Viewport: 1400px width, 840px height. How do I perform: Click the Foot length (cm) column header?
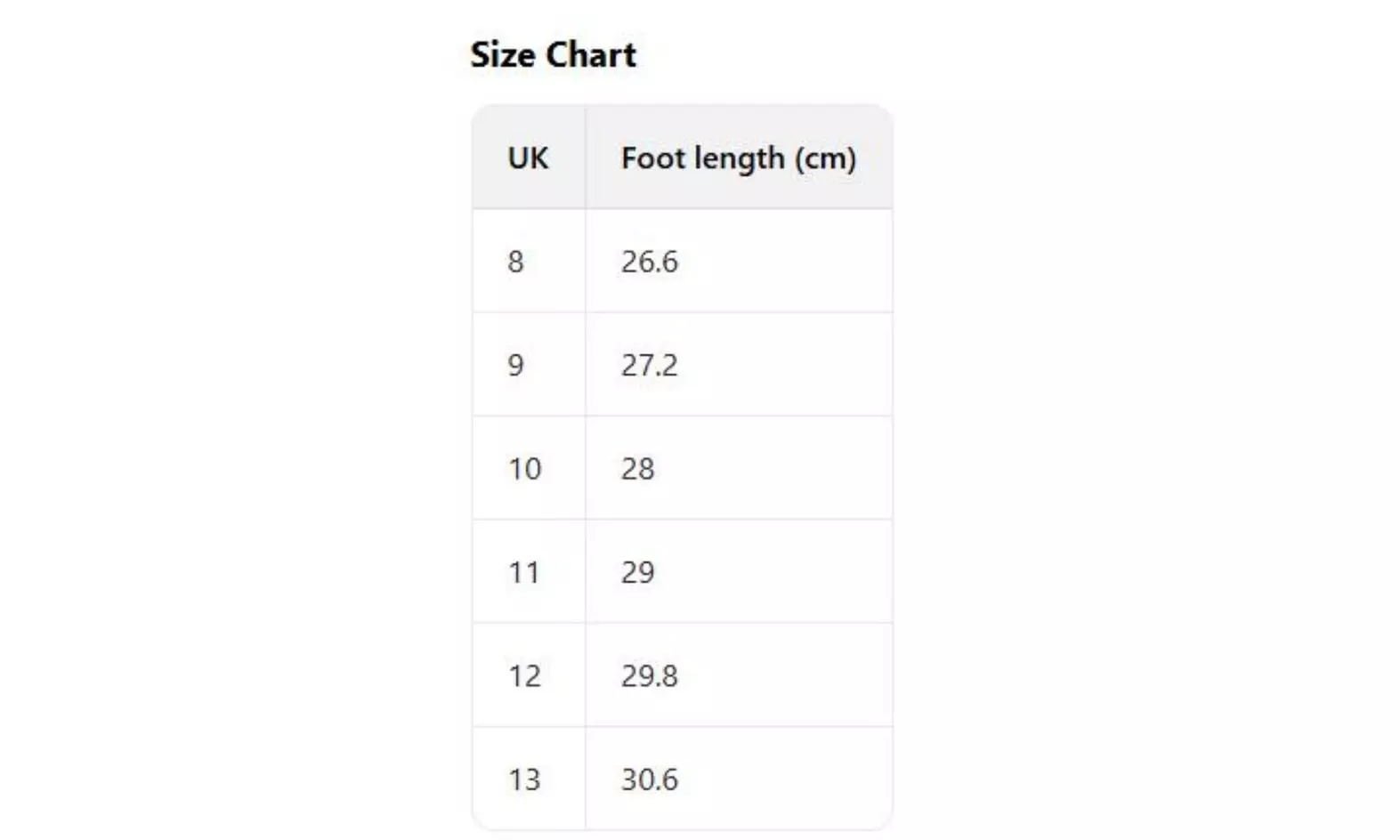[738, 158]
